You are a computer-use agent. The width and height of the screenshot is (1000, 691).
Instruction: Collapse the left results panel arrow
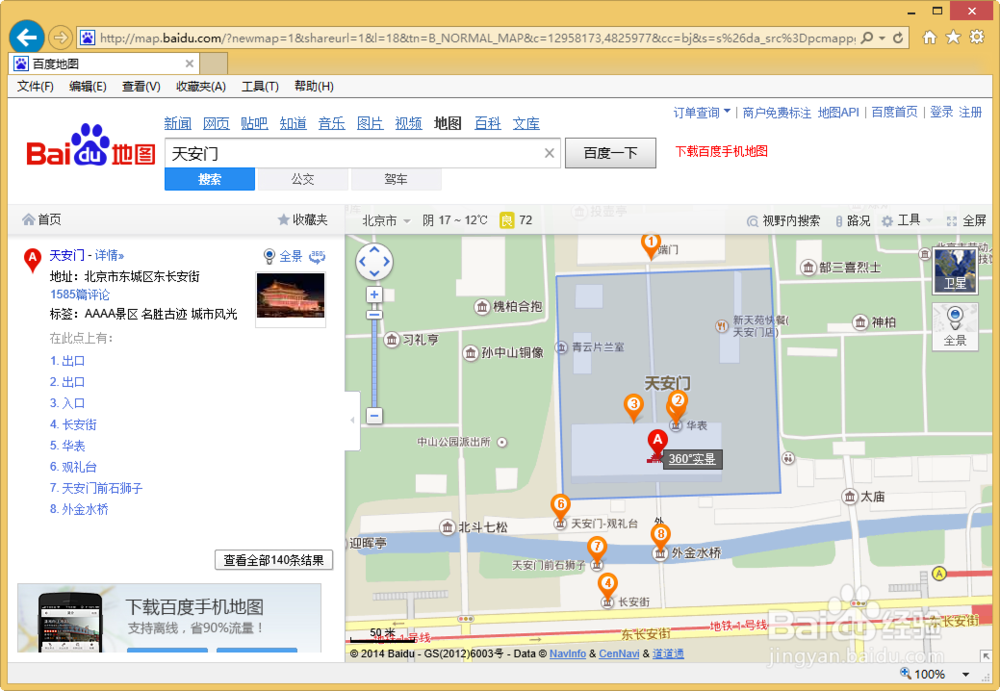click(353, 420)
